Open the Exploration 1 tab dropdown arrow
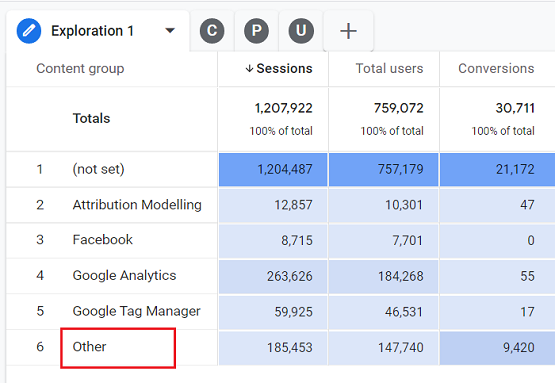The height and width of the screenshot is (383, 555). [x=170, y=31]
